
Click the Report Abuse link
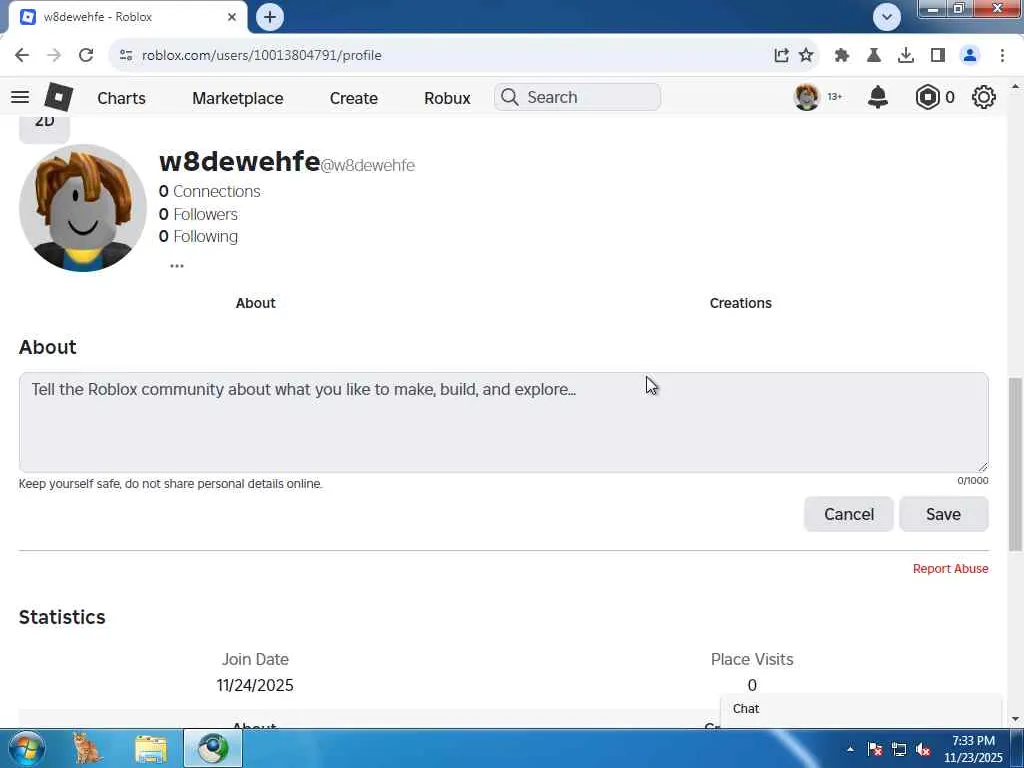950,569
